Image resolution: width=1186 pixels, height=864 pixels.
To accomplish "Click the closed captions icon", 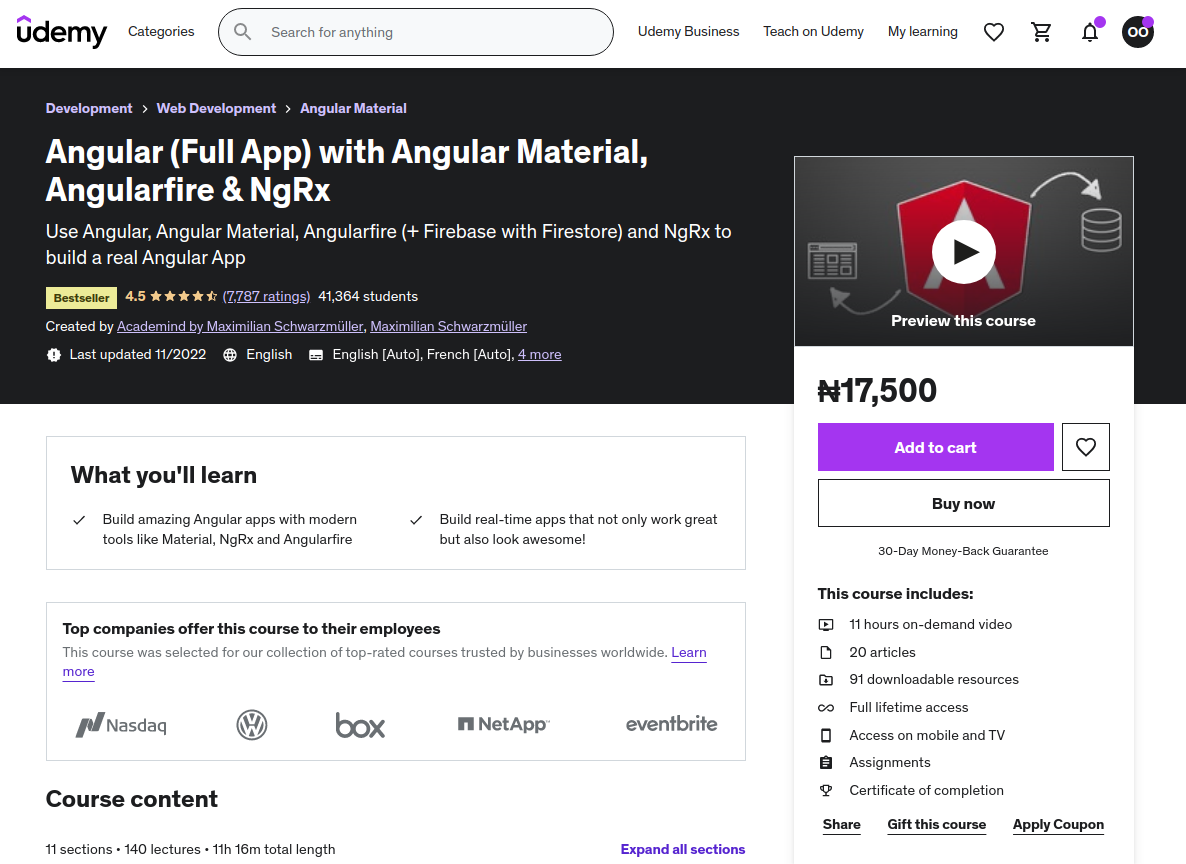I will click(x=316, y=355).
